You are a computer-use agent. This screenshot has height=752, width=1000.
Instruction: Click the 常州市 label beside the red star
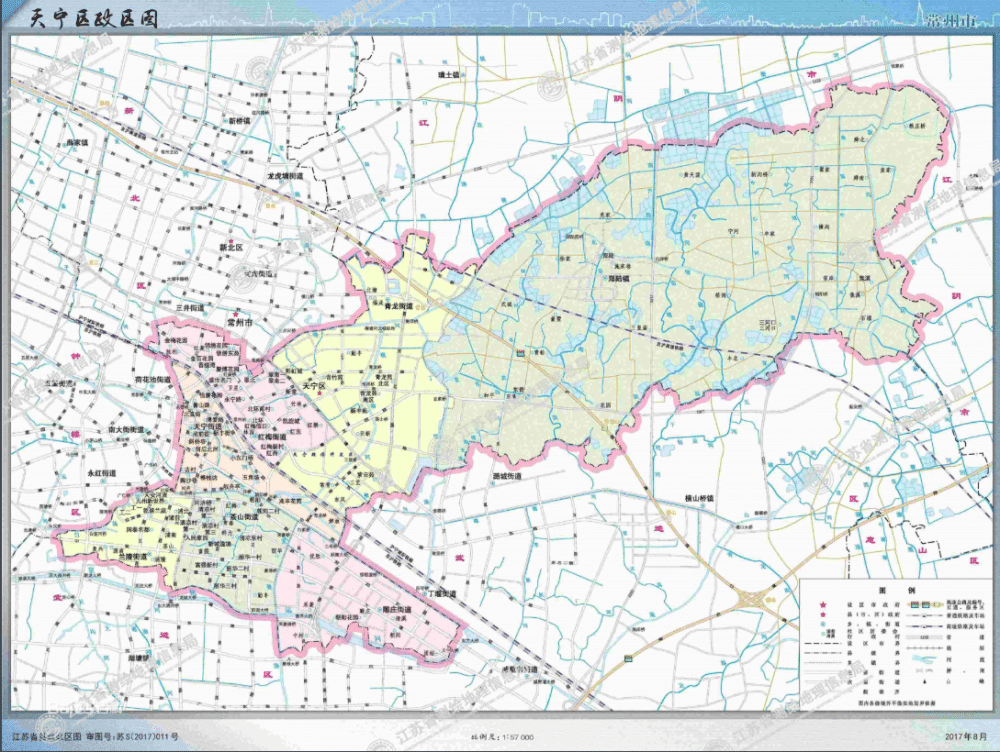(240, 323)
